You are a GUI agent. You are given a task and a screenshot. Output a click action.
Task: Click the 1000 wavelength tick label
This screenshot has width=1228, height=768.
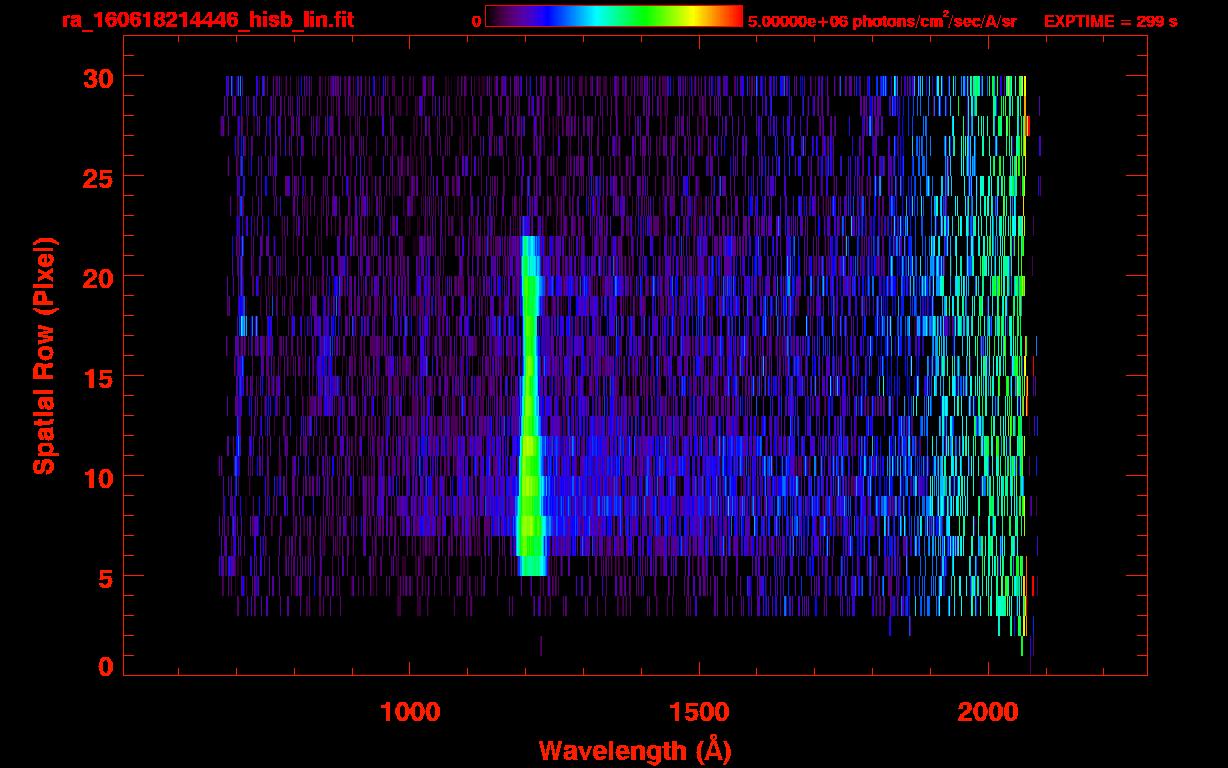410,711
